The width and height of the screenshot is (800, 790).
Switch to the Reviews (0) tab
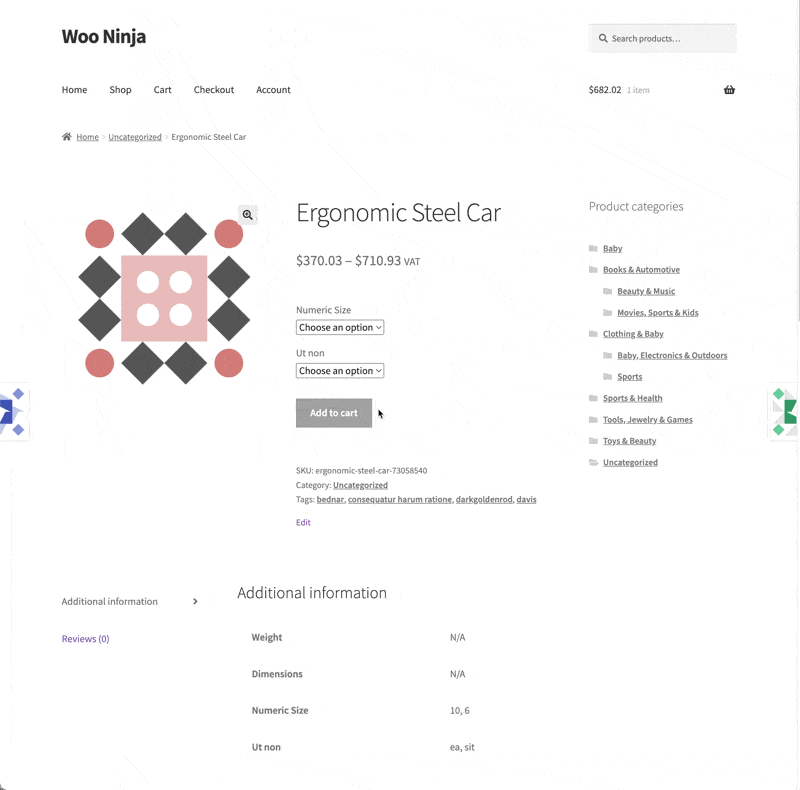pyautogui.click(x=86, y=639)
